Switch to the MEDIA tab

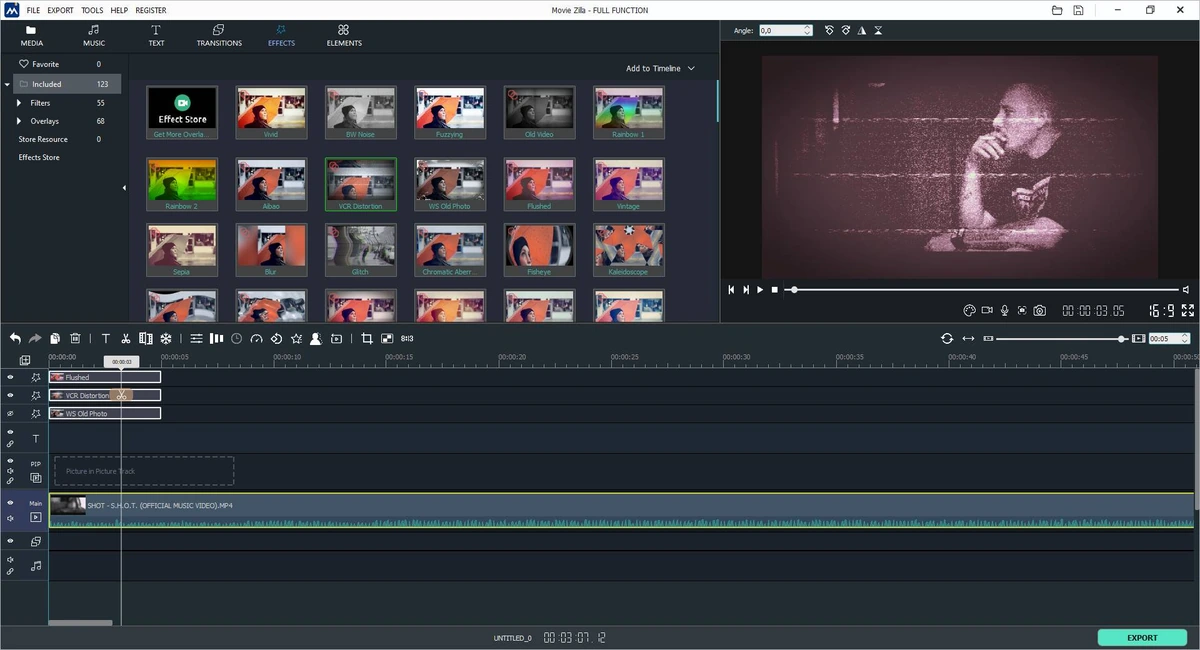(x=32, y=36)
